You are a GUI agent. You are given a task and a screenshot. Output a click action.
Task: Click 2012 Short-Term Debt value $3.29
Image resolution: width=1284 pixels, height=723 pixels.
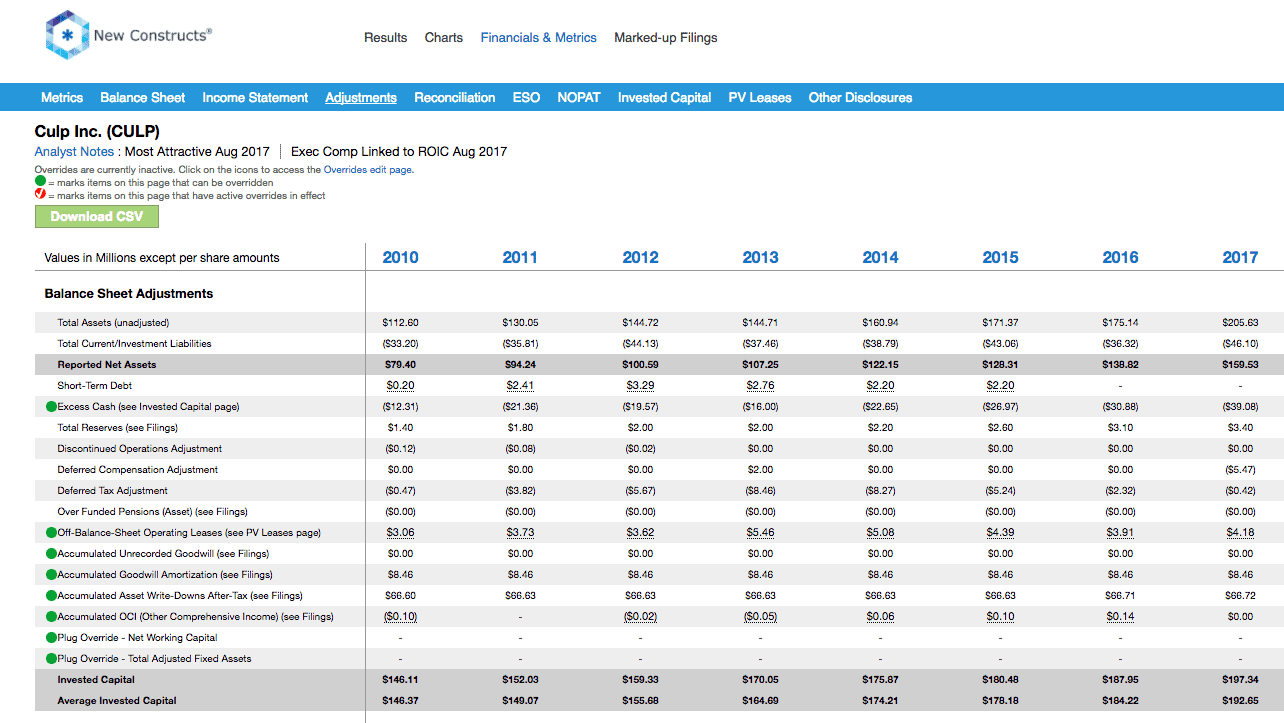pyautogui.click(x=640, y=386)
